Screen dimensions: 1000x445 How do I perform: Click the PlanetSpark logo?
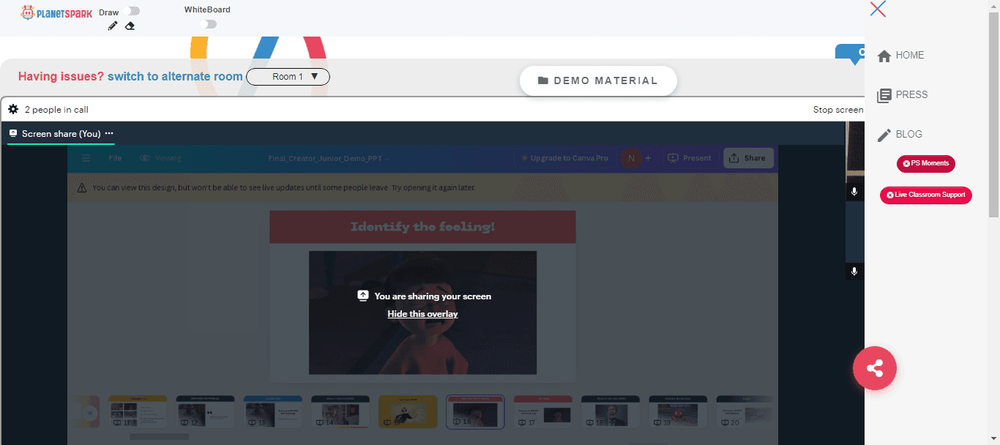point(56,12)
